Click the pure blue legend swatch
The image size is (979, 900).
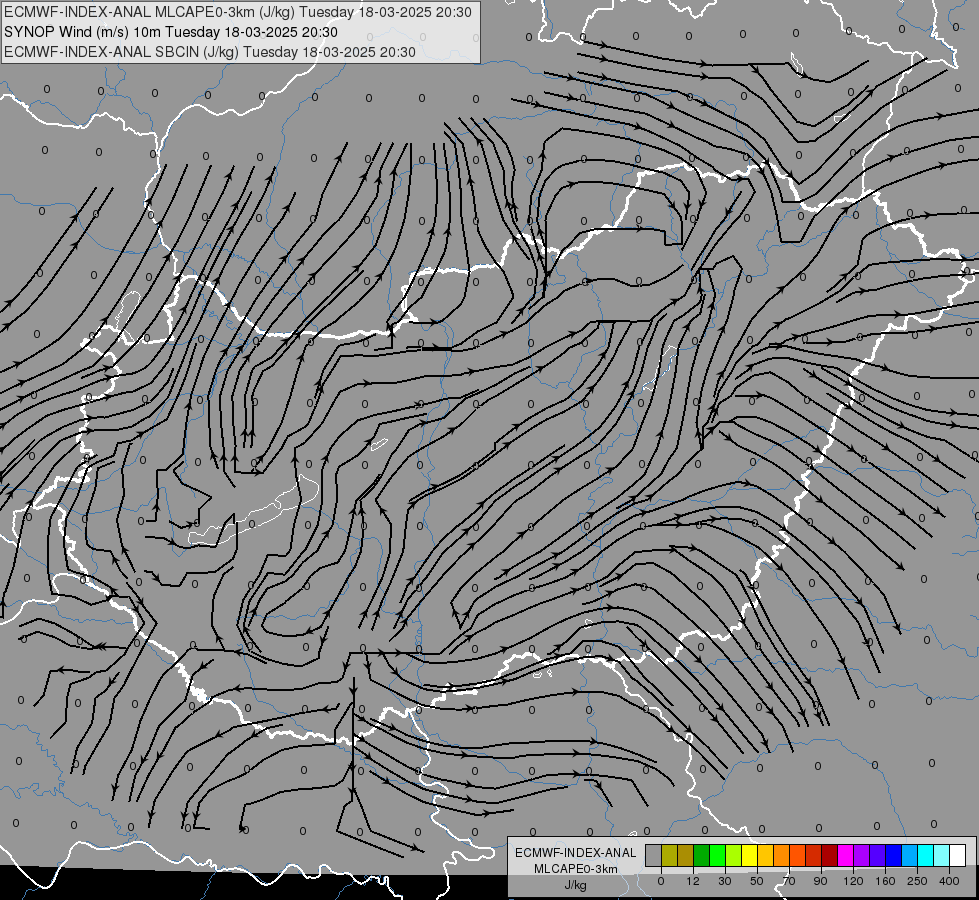point(894,855)
